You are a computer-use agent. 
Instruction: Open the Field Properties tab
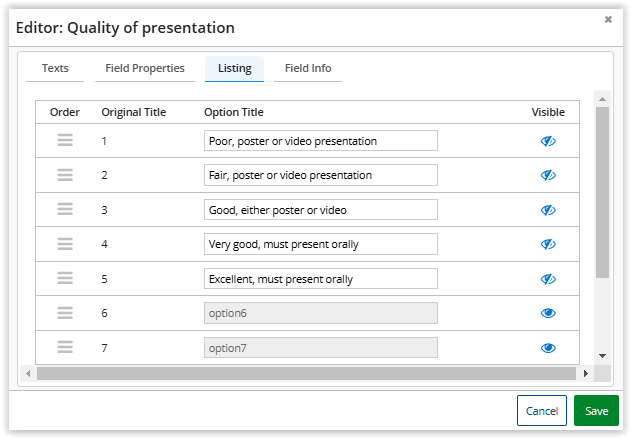click(x=145, y=68)
